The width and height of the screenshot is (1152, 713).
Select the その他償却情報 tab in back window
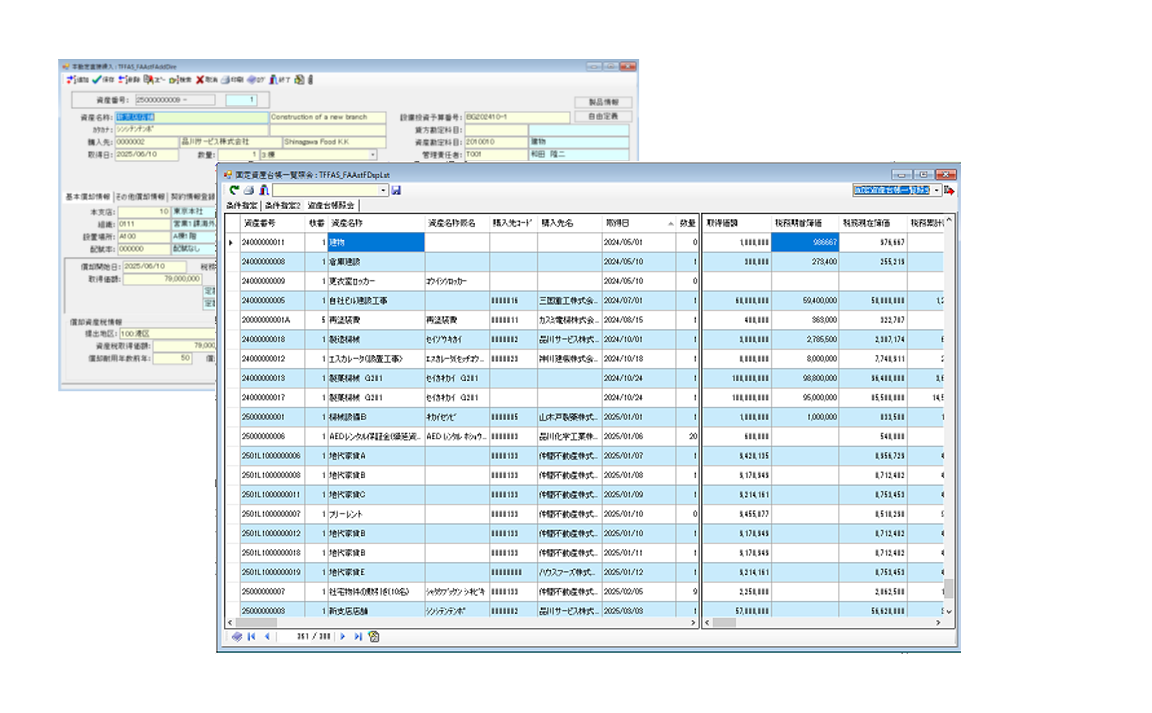click(x=140, y=197)
